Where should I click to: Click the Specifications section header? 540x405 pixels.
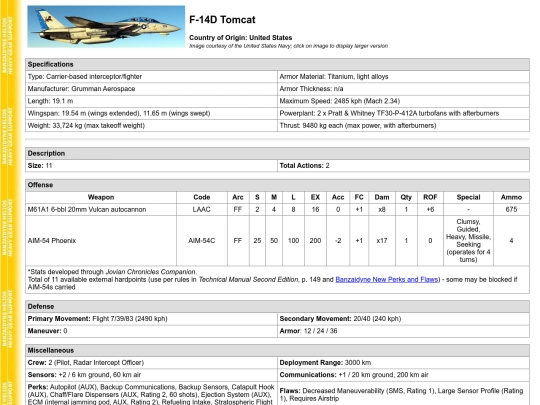point(277,64)
